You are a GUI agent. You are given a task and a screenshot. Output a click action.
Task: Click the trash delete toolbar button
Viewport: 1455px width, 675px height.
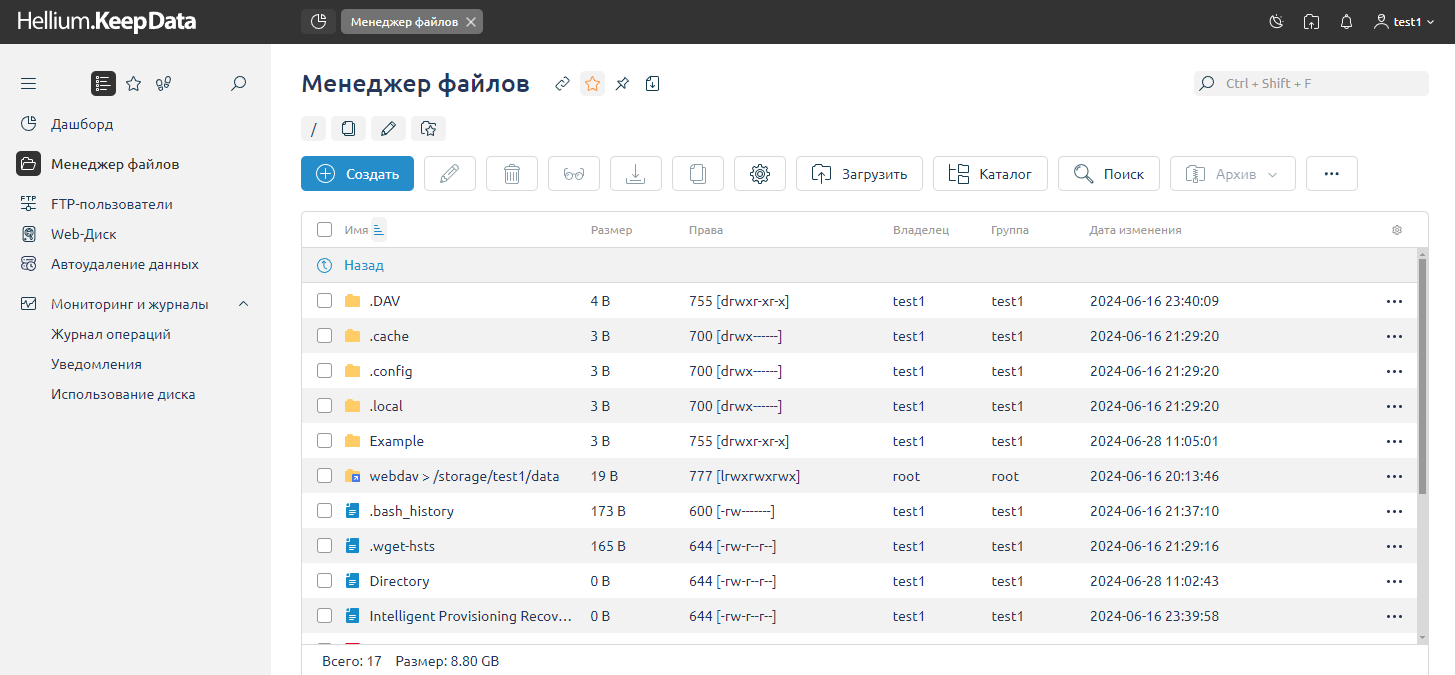click(x=512, y=173)
